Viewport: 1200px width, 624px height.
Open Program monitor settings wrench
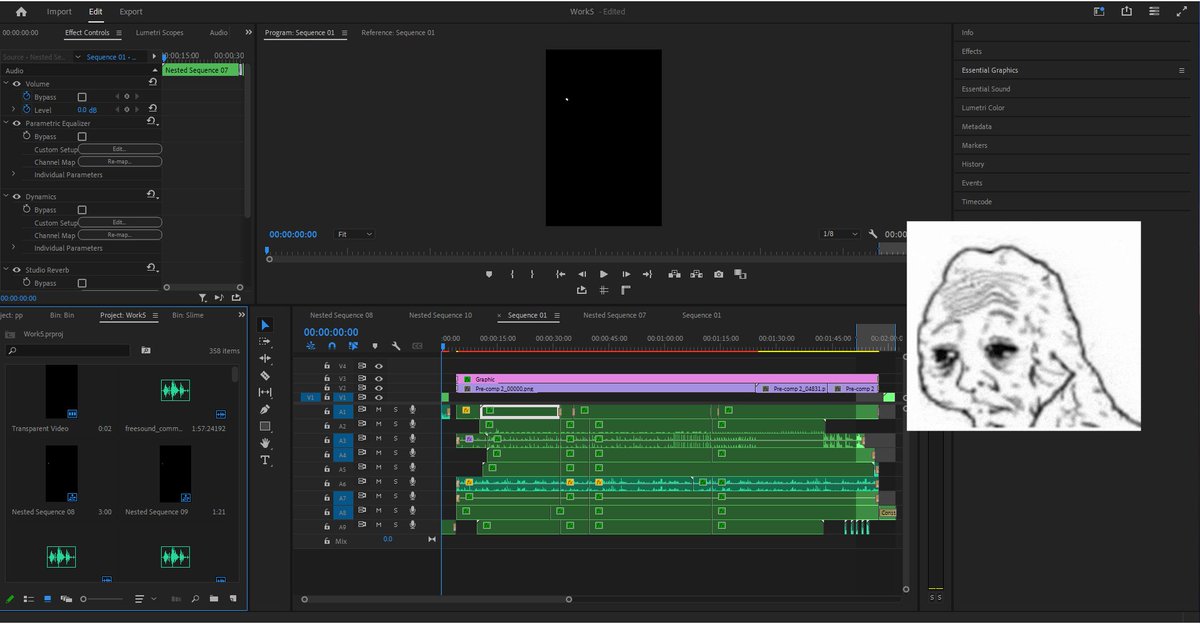(873, 234)
